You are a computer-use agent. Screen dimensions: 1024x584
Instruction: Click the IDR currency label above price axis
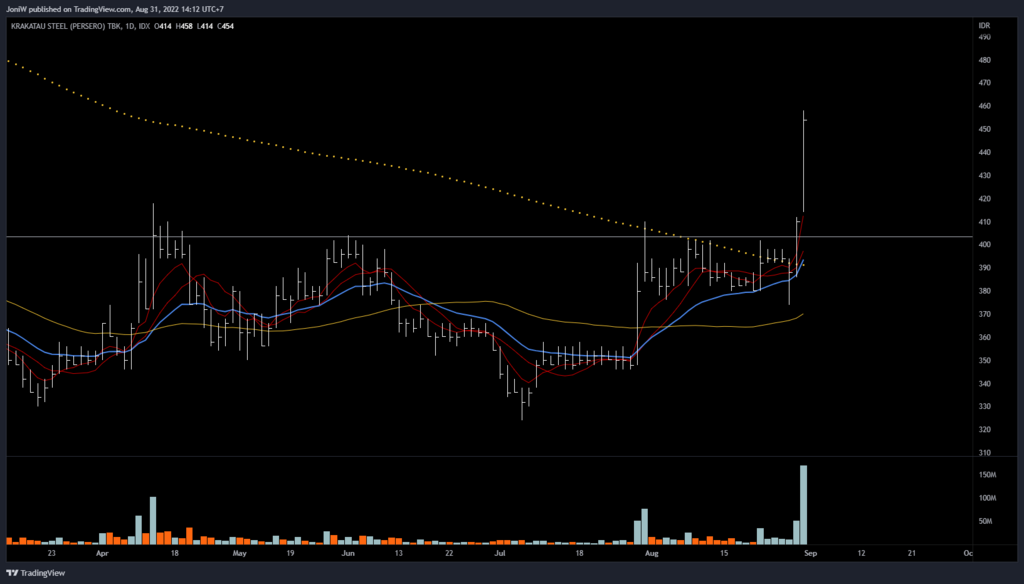click(985, 23)
